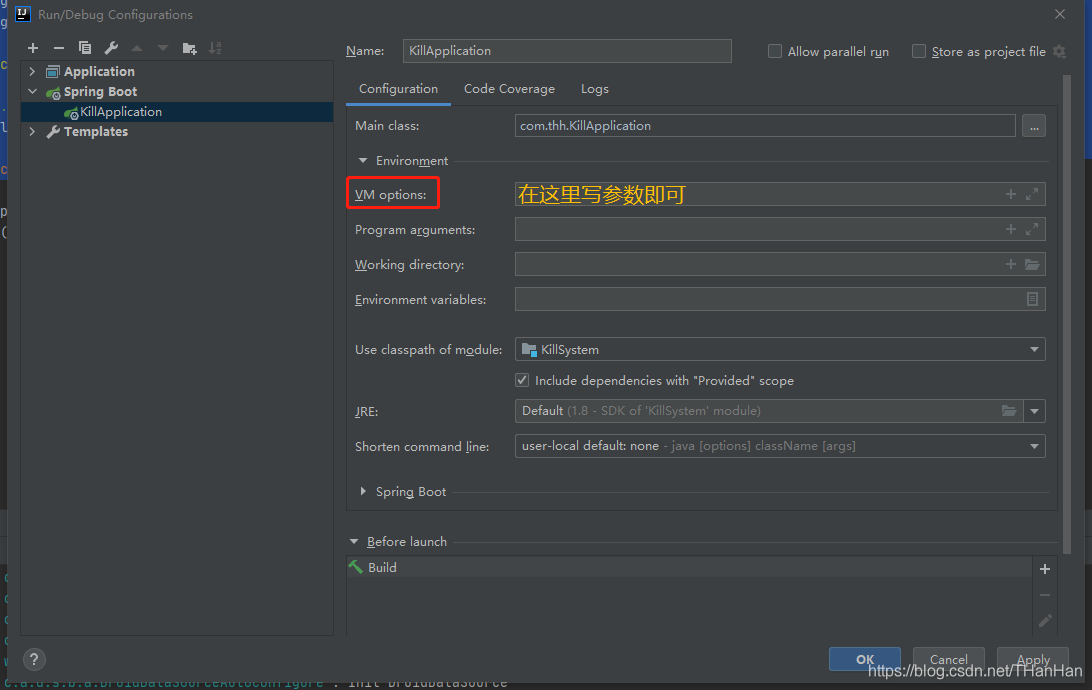The height and width of the screenshot is (690, 1092).
Task: Insert macro in Working directory field
Action: coord(1011,264)
